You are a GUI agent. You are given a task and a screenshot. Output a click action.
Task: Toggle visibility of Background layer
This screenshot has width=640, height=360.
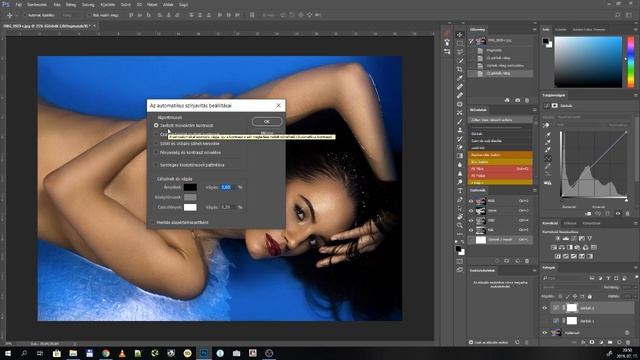(x=544, y=333)
